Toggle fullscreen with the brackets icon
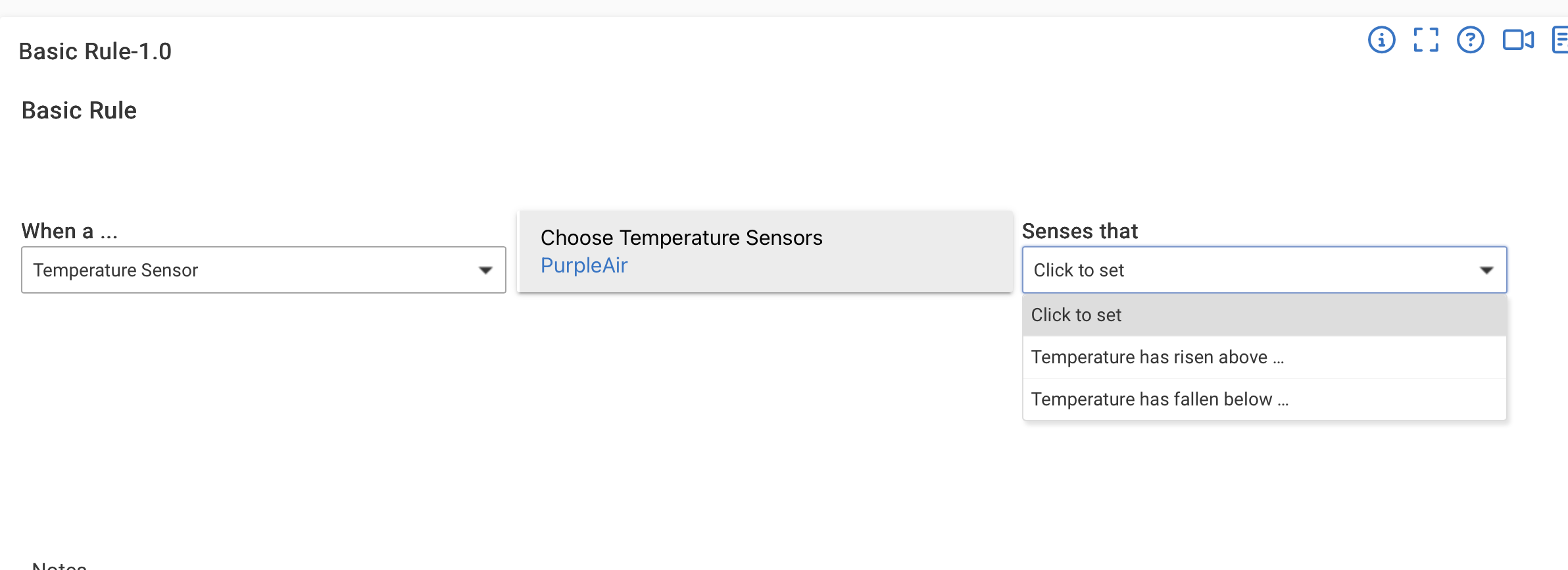The width and height of the screenshot is (1568, 570). coord(1426,40)
